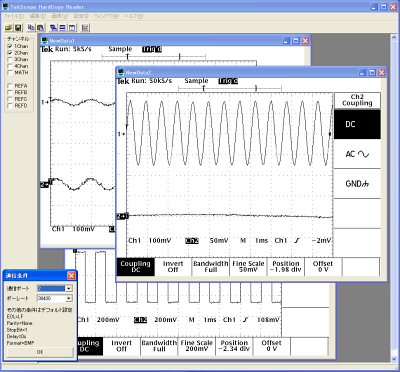Click '-2mV' trigger level readout in NewData2
Screen dimensions: 400x372
[x=321, y=240]
